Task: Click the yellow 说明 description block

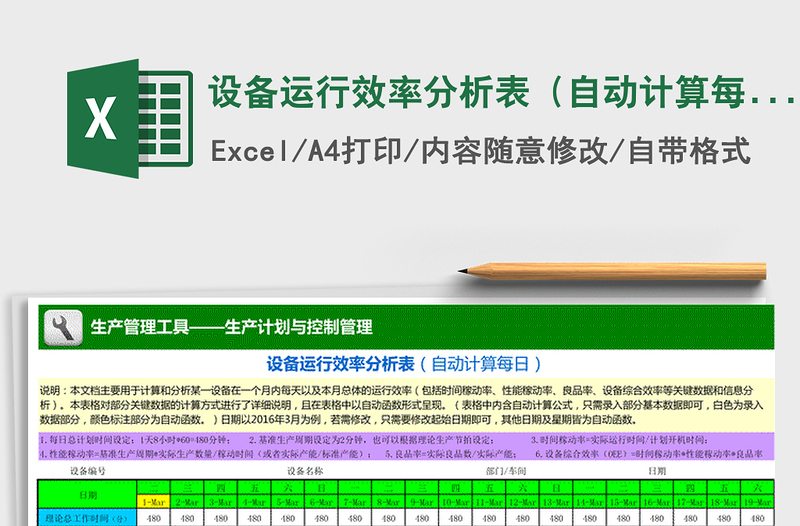Action: [406, 405]
